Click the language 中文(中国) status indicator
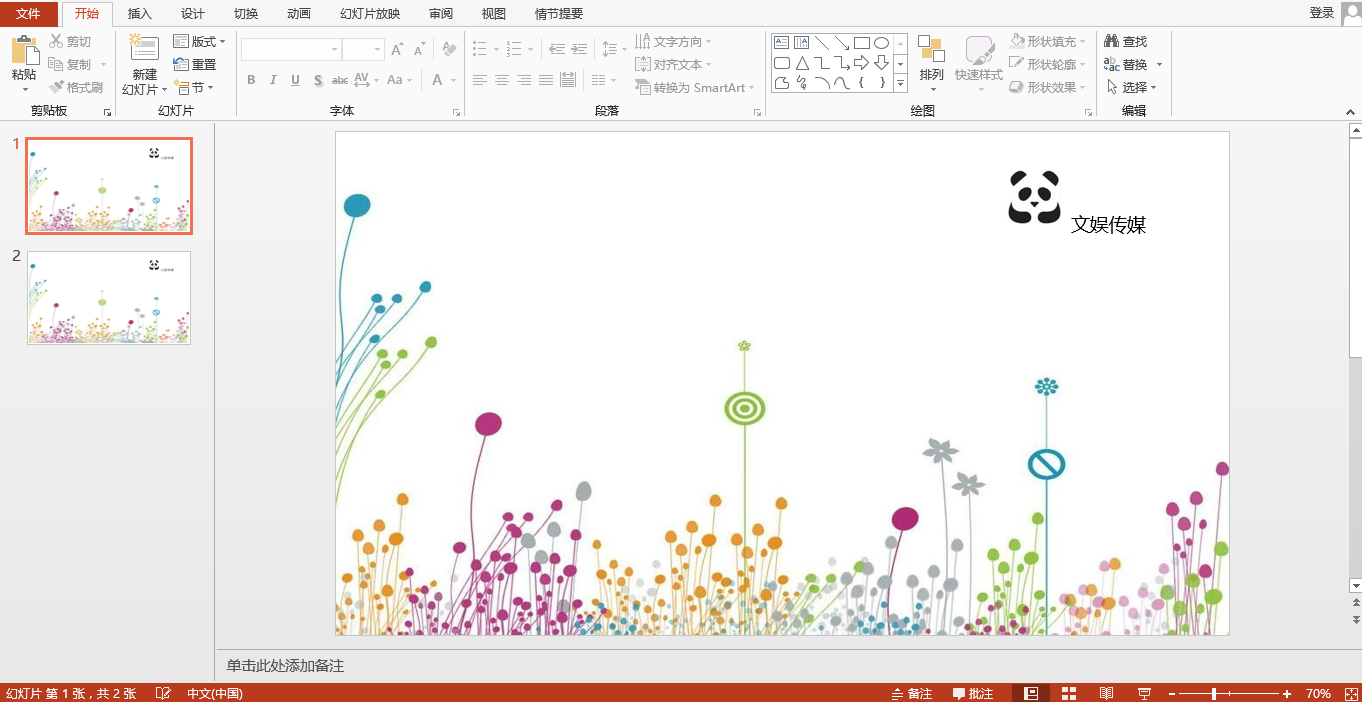The width and height of the screenshot is (1362, 702). coord(215,693)
